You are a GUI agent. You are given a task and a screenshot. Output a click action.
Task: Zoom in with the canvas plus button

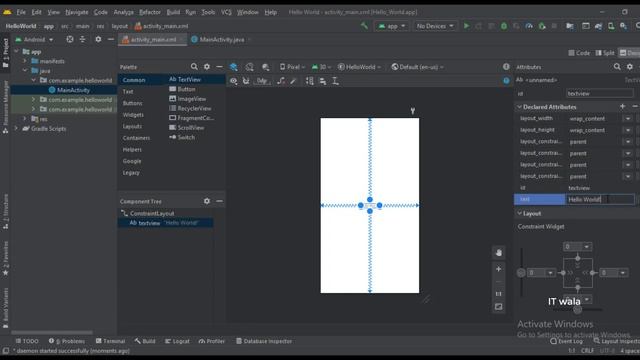pyautogui.click(x=498, y=269)
